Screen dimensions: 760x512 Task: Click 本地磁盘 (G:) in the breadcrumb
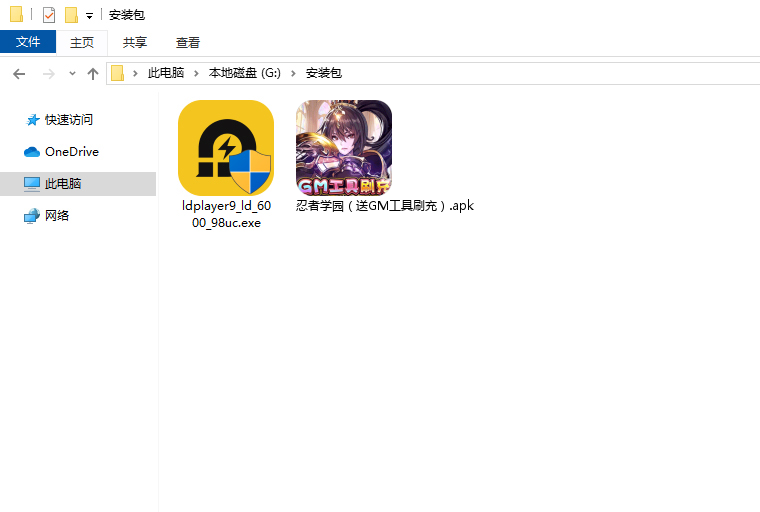coord(245,73)
